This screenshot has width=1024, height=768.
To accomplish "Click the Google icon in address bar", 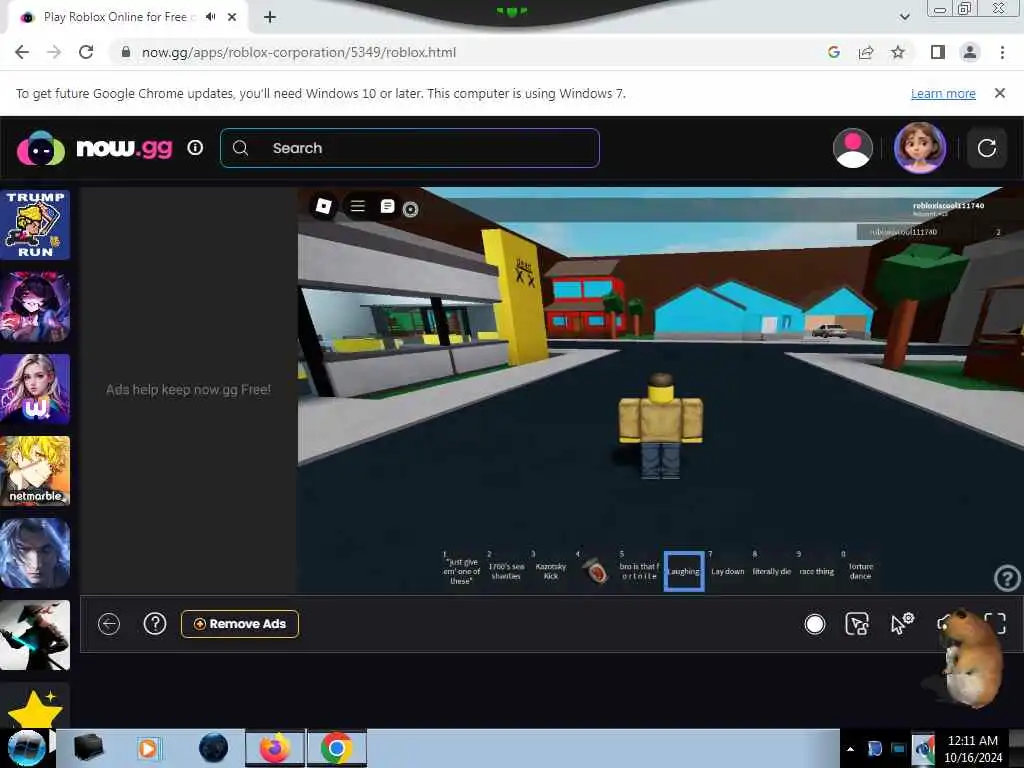I will [x=833, y=52].
